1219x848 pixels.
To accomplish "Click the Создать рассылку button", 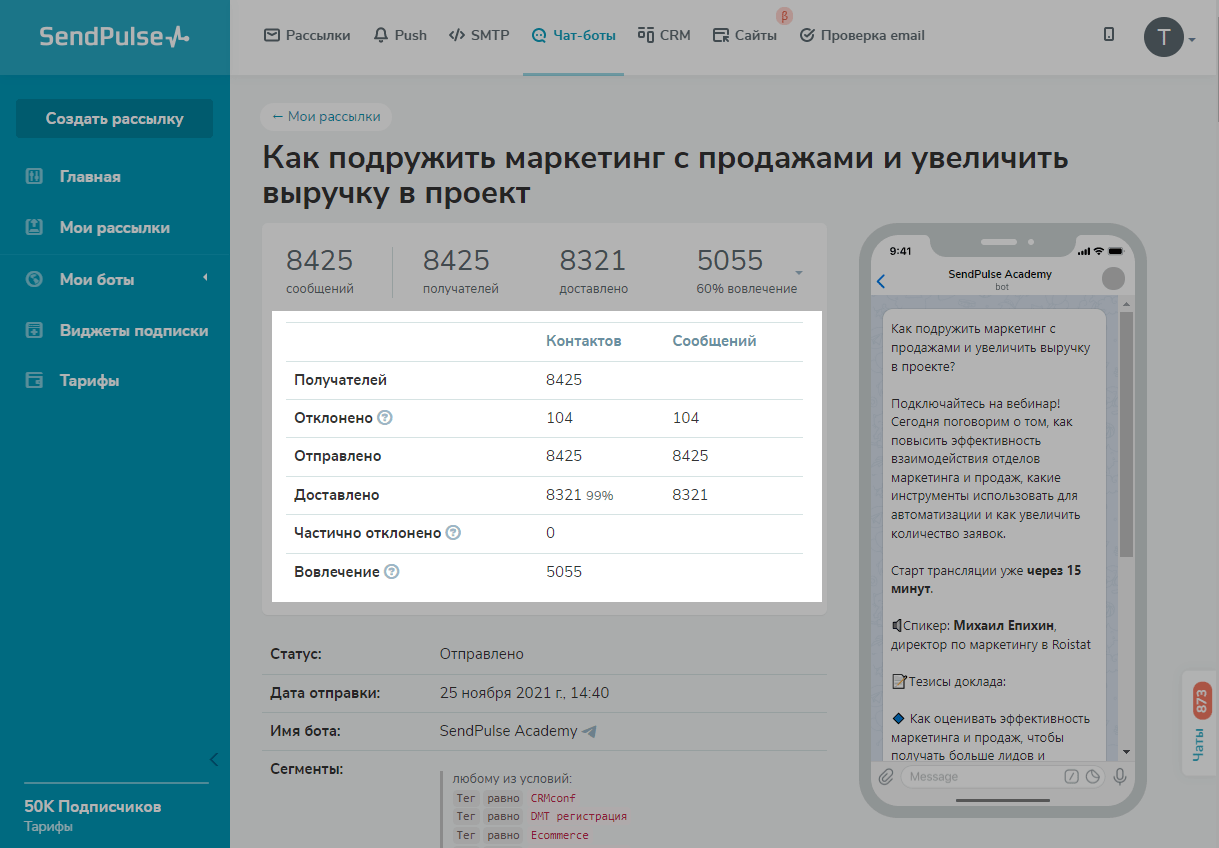I will [x=114, y=118].
